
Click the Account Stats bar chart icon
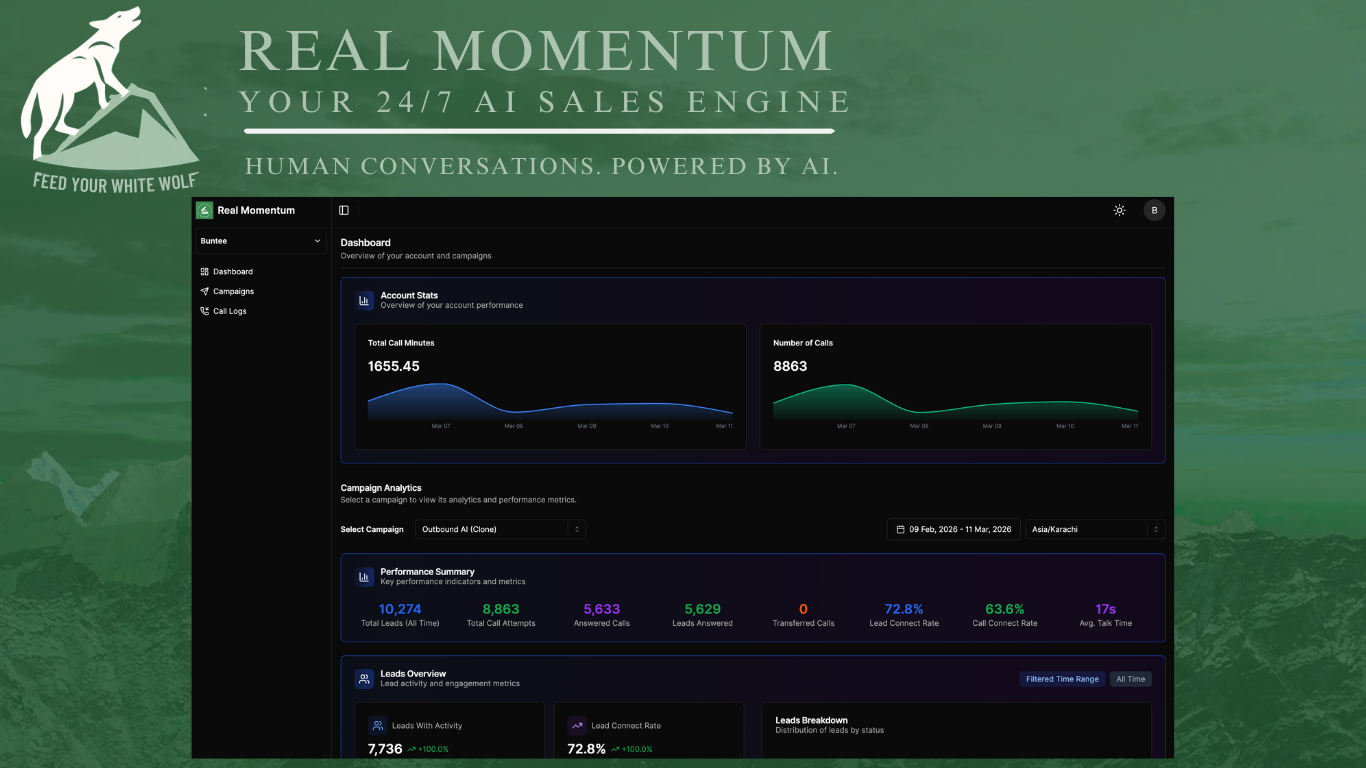coord(364,300)
